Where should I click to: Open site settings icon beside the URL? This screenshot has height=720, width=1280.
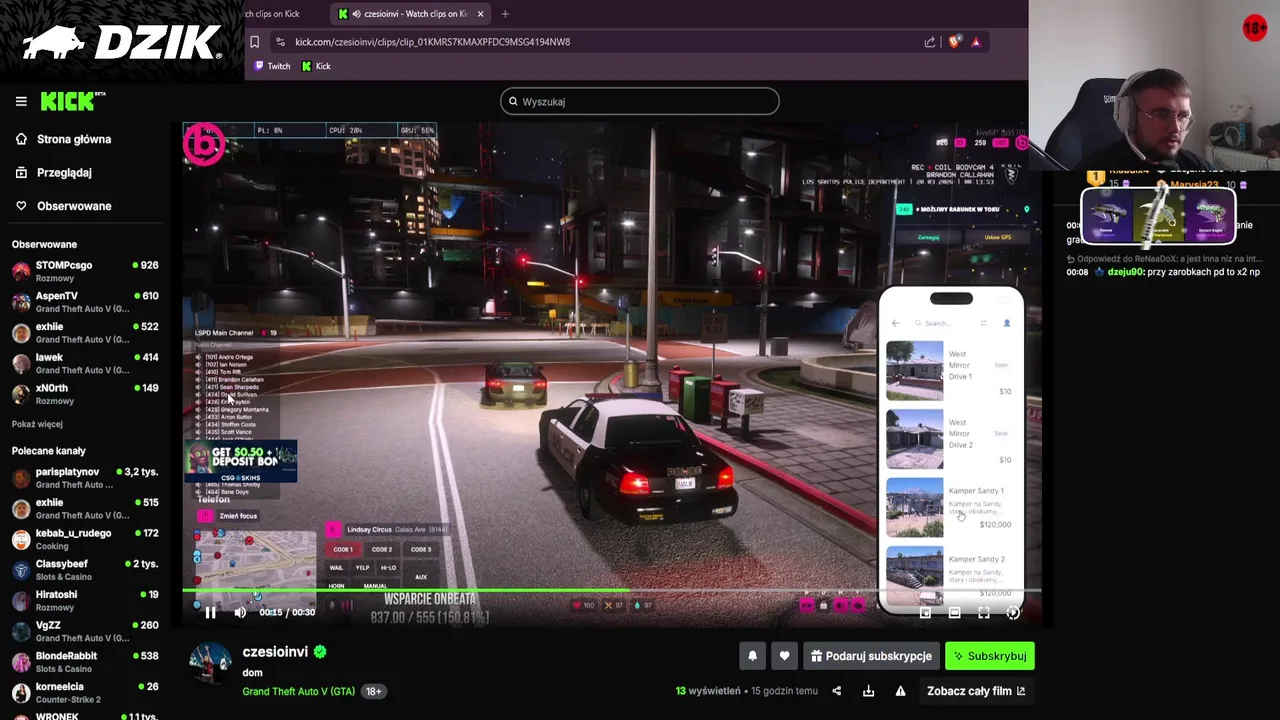tap(281, 42)
